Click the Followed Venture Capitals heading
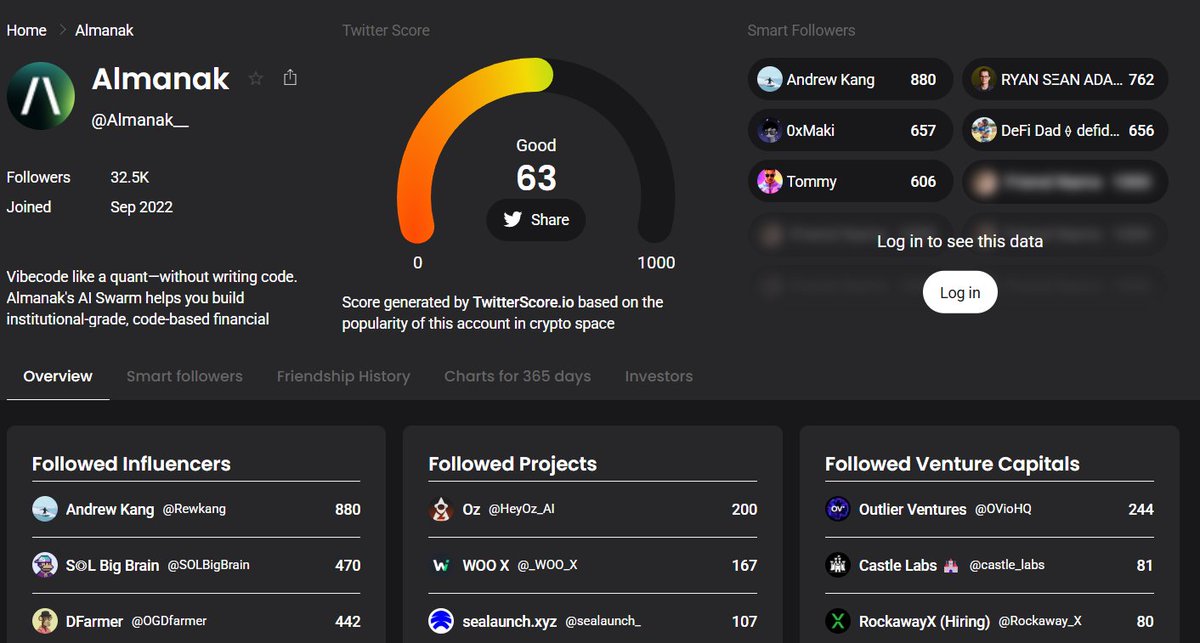Viewport: 1200px width, 643px height. point(952,464)
